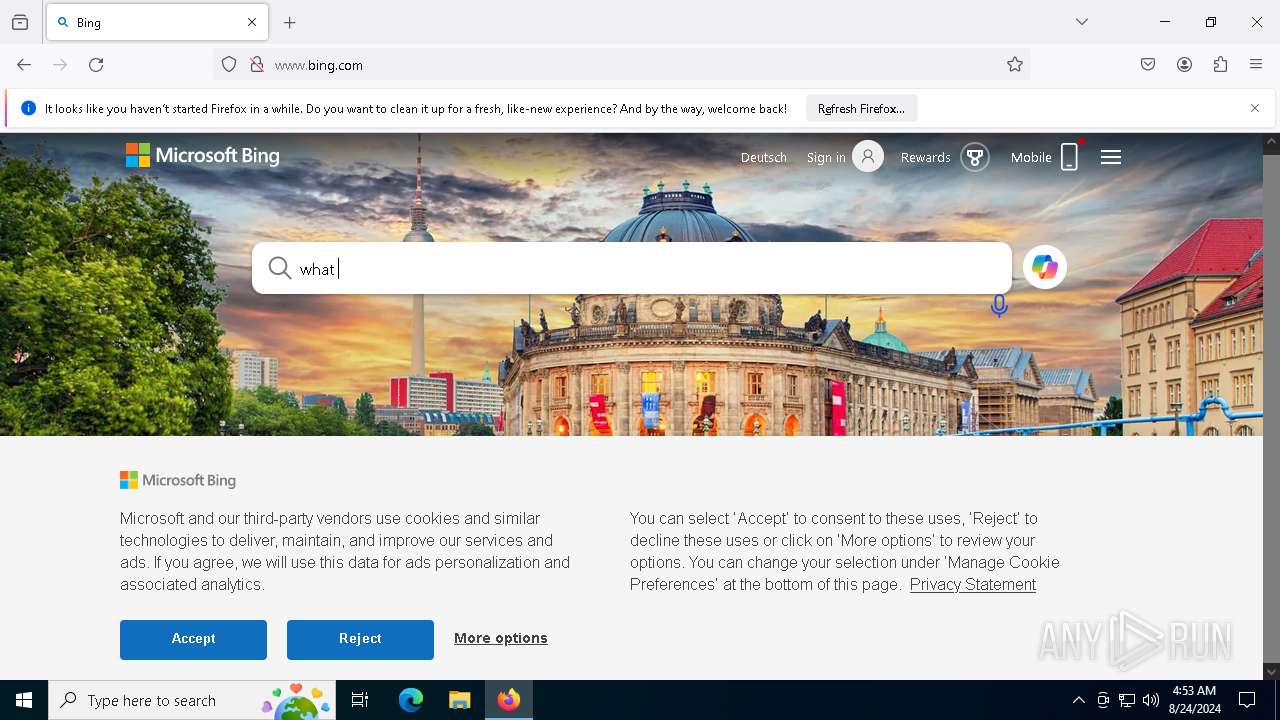This screenshot has width=1280, height=720.
Task: Open File Explorer from taskbar
Action: coord(459,700)
